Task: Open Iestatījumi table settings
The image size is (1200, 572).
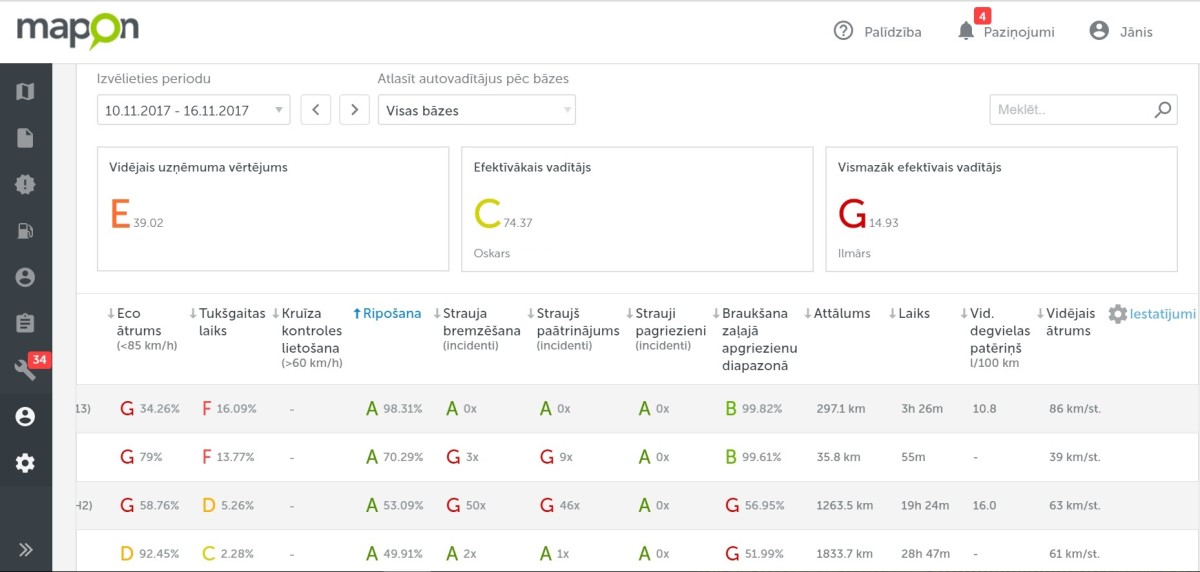Action: [x=1151, y=314]
